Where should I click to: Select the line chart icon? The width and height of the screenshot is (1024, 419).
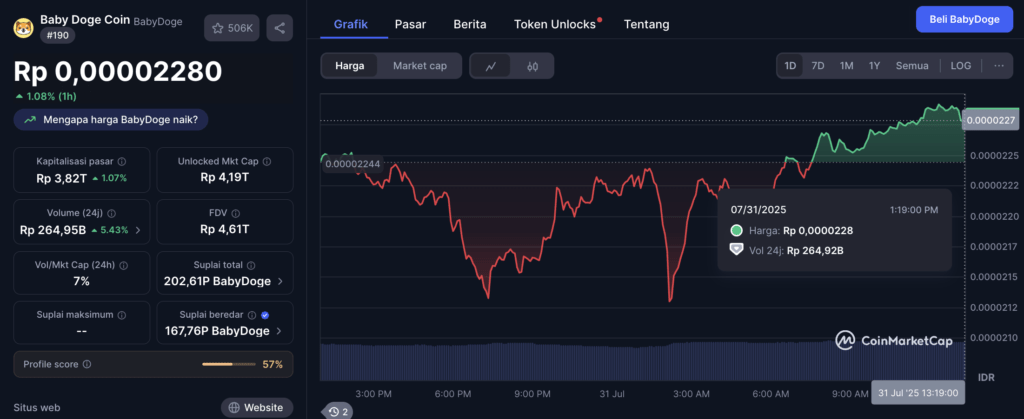point(490,66)
